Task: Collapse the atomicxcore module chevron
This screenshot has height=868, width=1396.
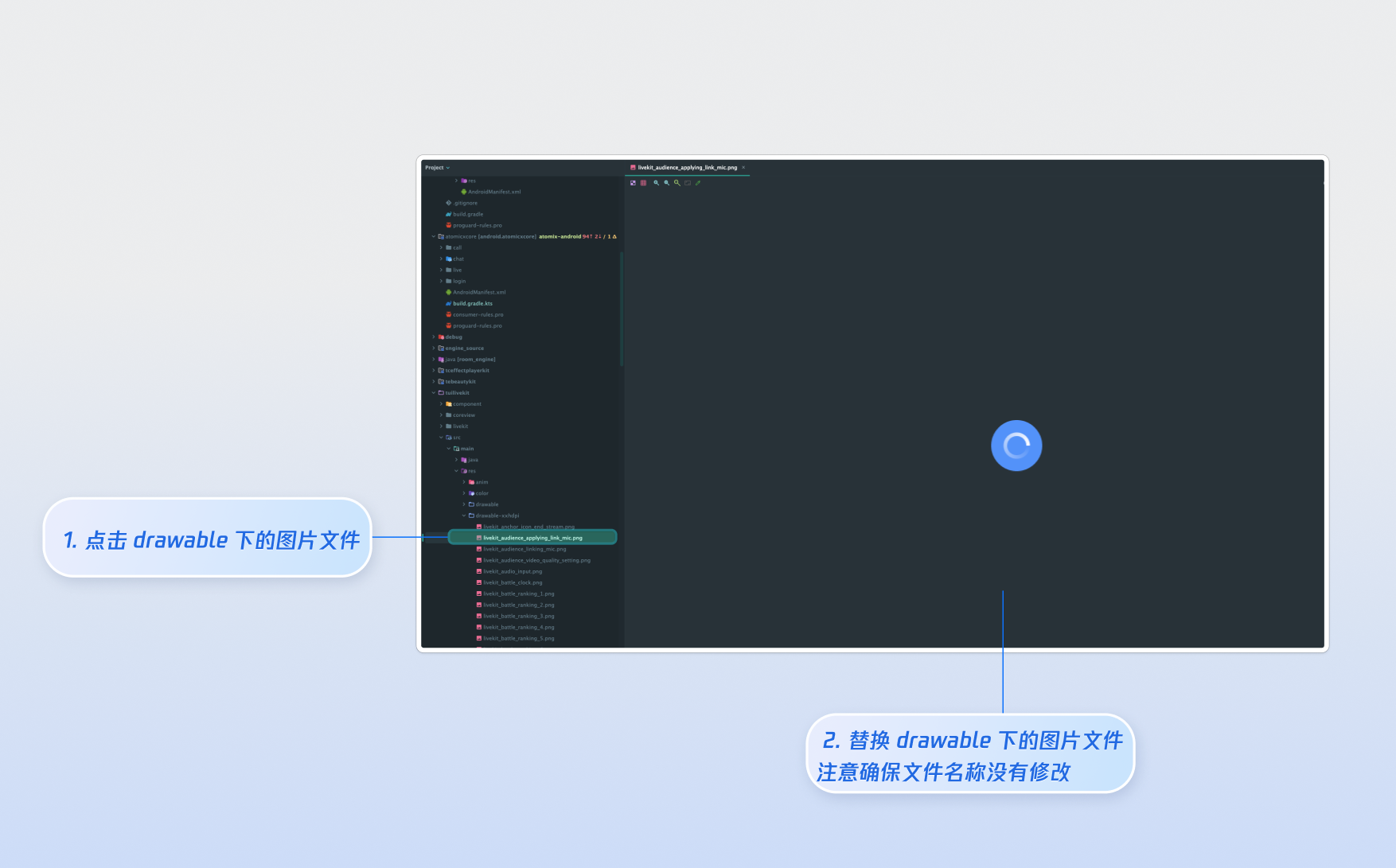Action: point(434,237)
